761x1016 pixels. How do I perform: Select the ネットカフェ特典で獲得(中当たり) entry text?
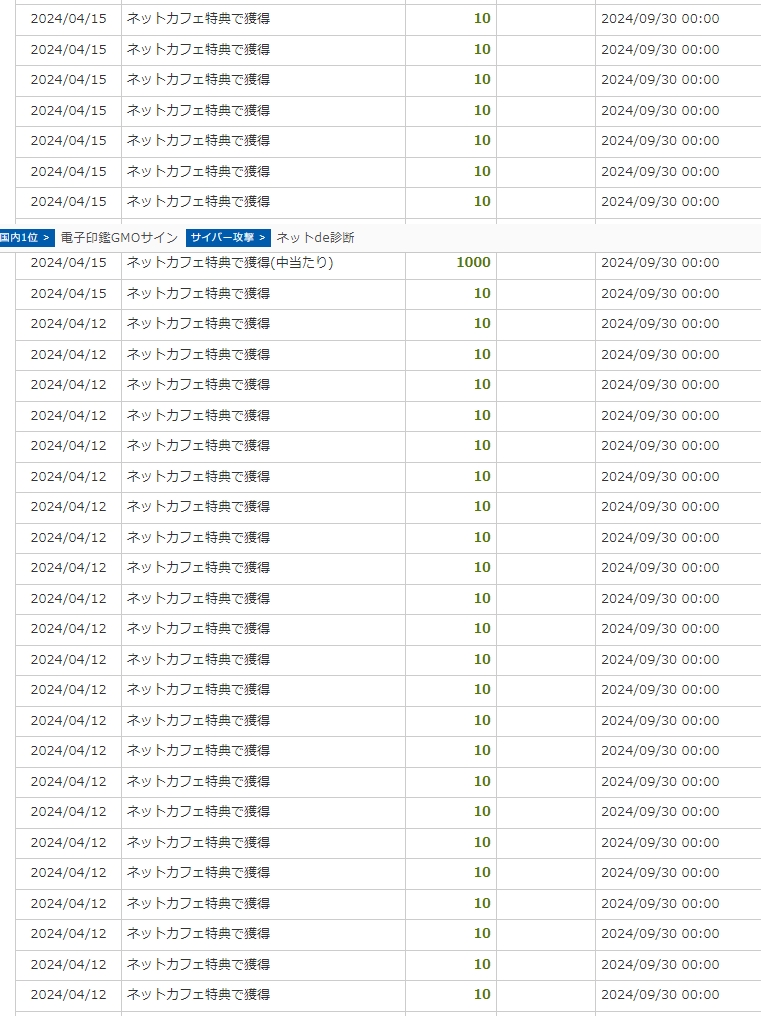[229, 263]
